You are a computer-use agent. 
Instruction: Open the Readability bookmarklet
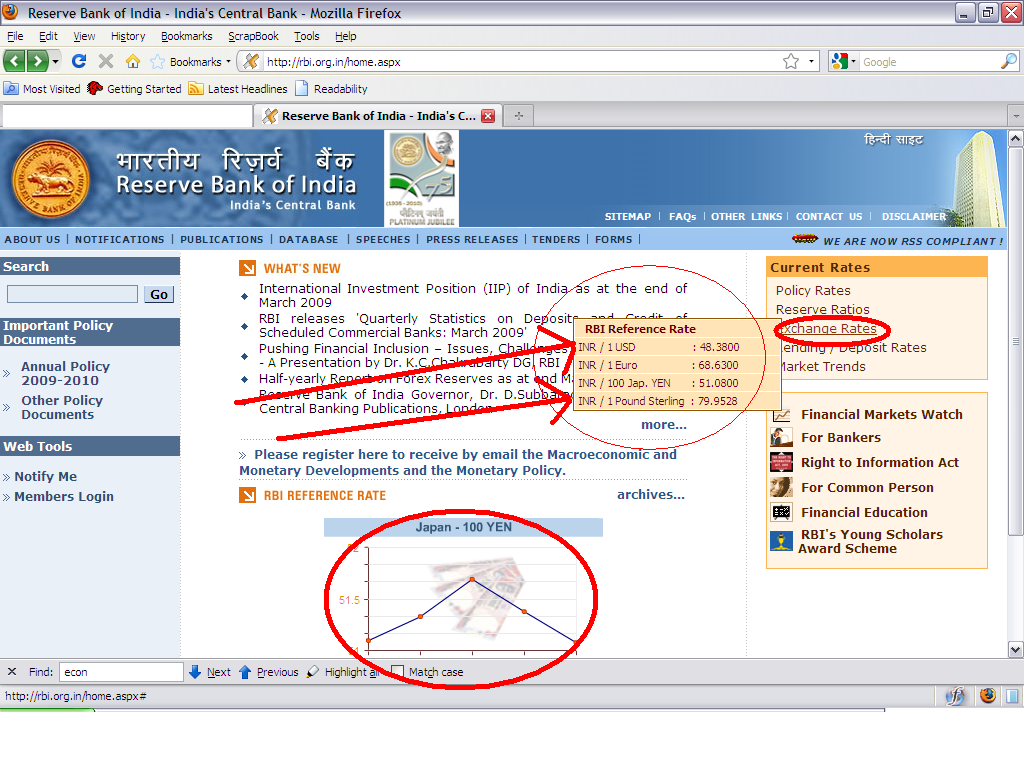[331, 89]
